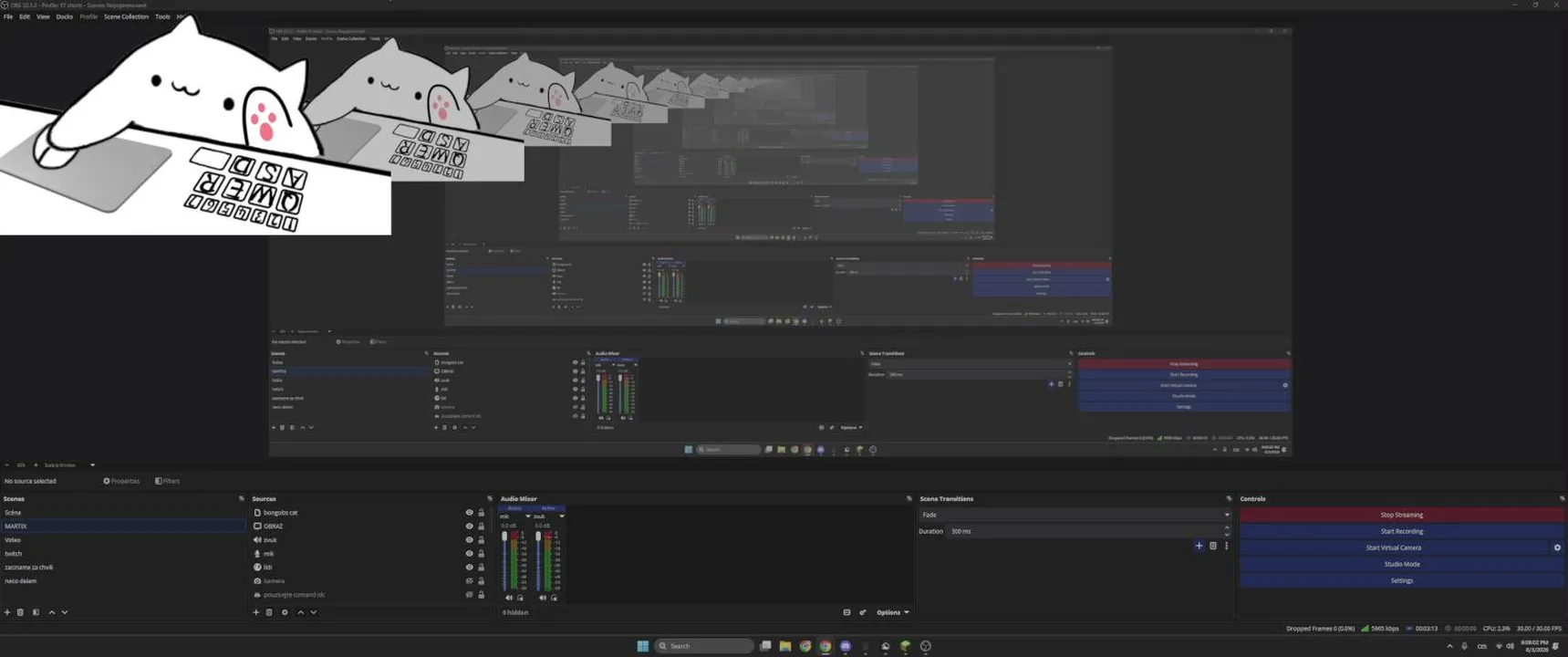Show the pouzivejte comand source
This screenshot has width=1568, height=657.
[x=470, y=595]
